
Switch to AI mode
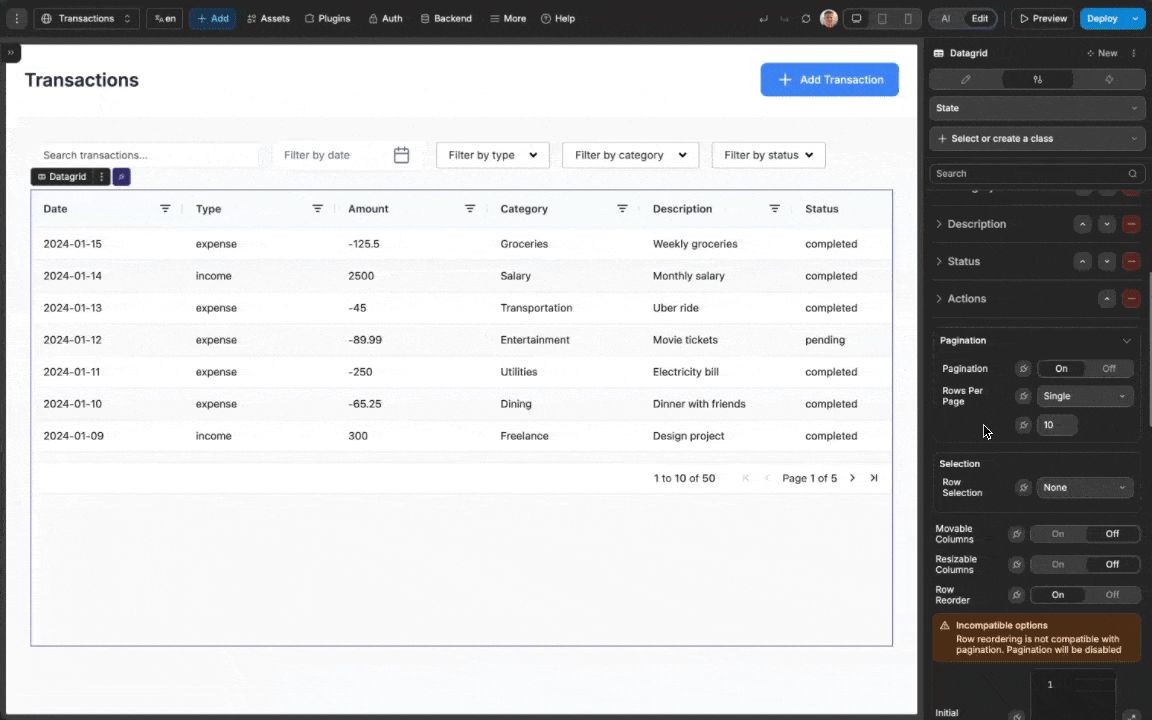click(x=945, y=18)
